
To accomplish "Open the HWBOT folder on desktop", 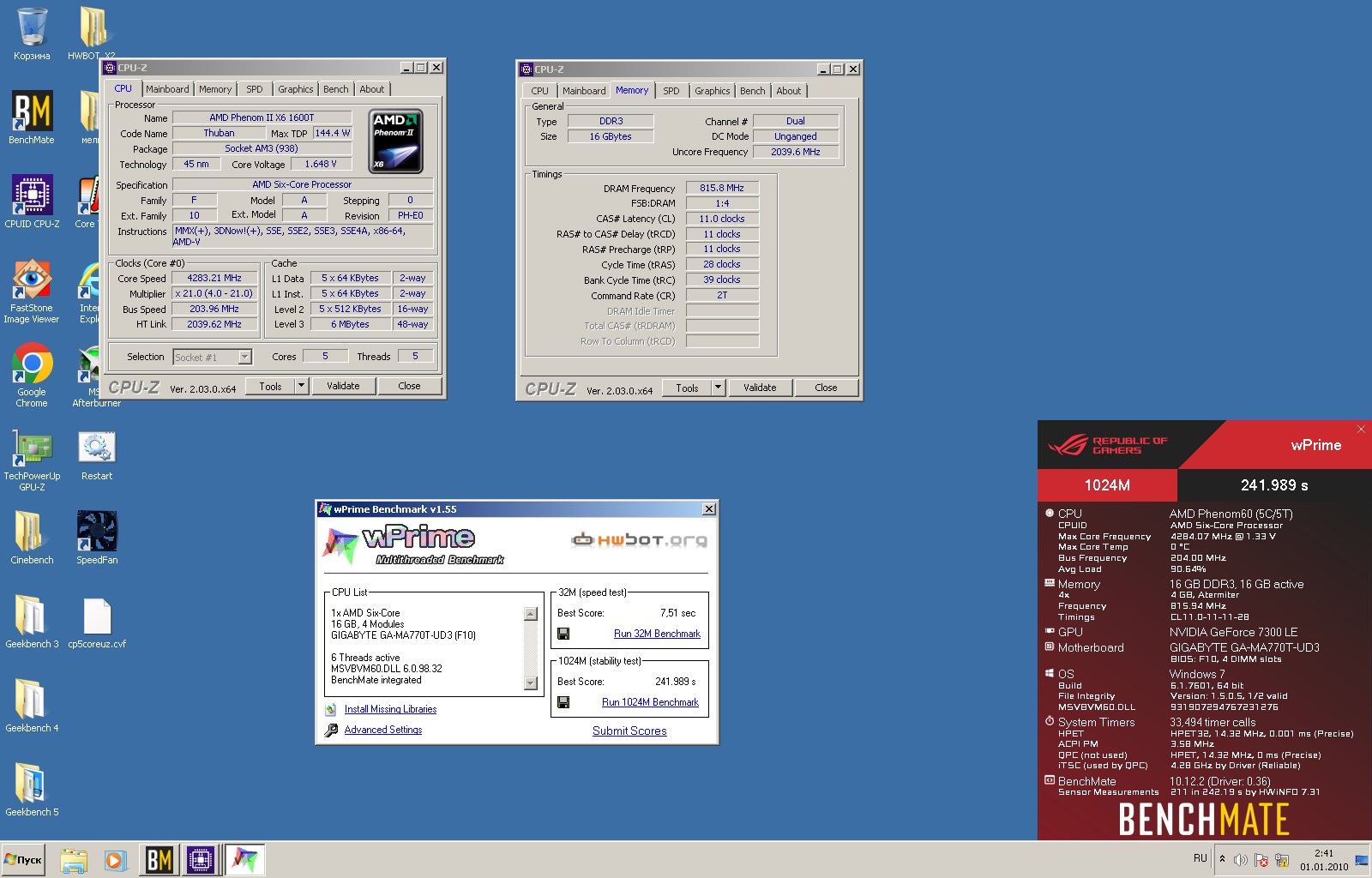I will (92, 34).
